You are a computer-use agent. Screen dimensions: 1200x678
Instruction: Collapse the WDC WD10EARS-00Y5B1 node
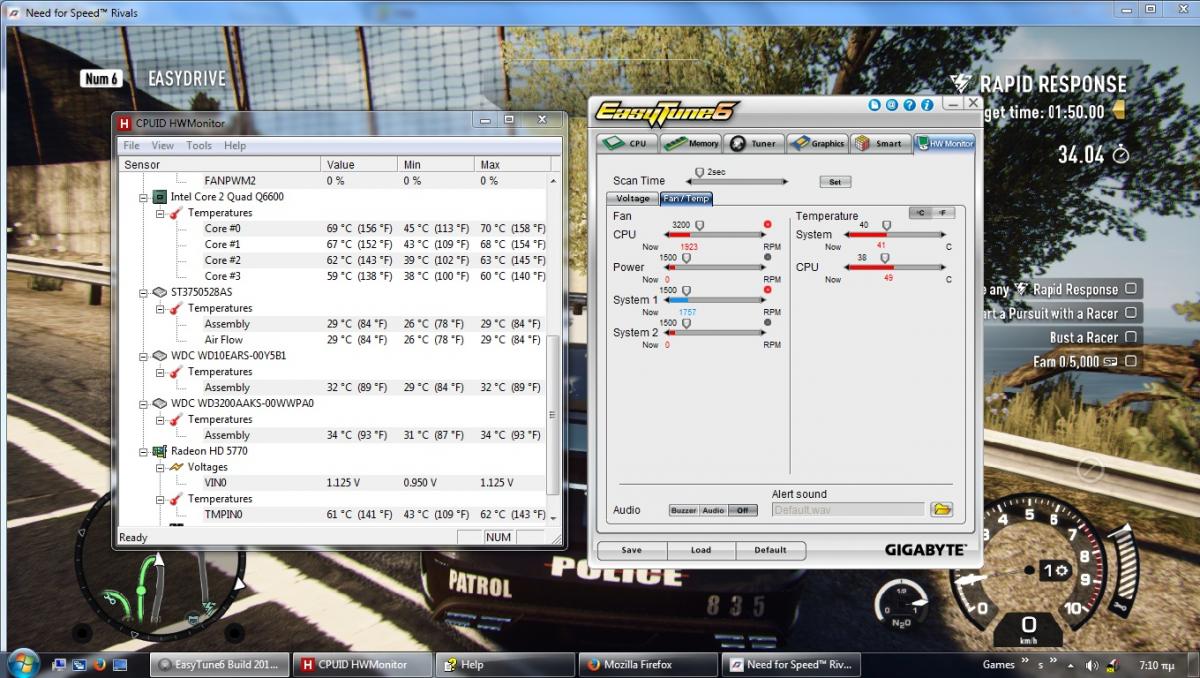[x=143, y=356]
